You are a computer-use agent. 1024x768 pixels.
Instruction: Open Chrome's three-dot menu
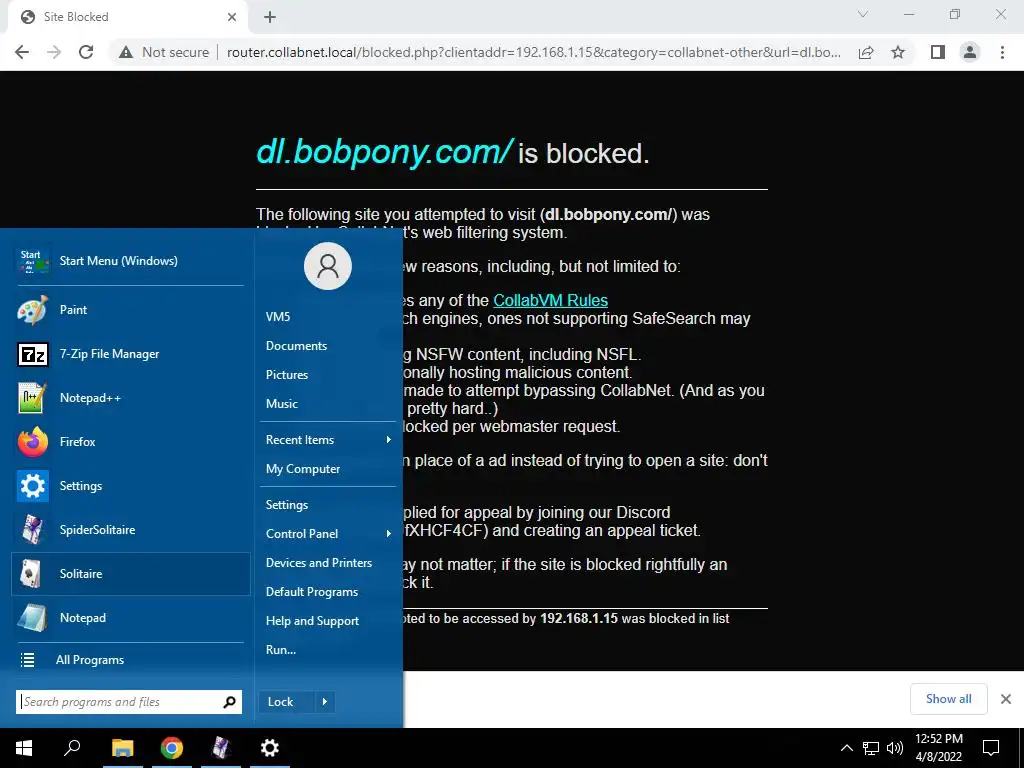(x=1002, y=52)
